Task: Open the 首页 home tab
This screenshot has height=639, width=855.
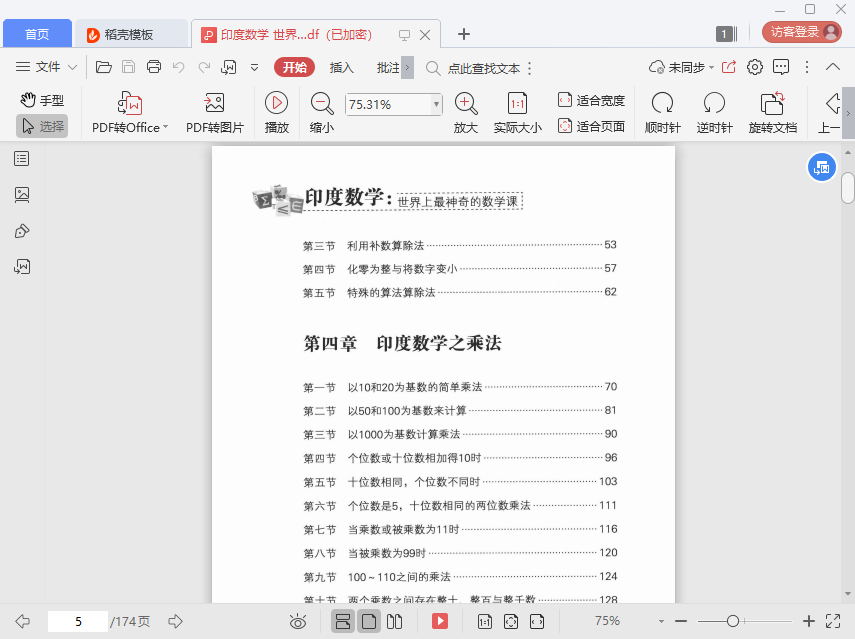Action: click(x=37, y=34)
